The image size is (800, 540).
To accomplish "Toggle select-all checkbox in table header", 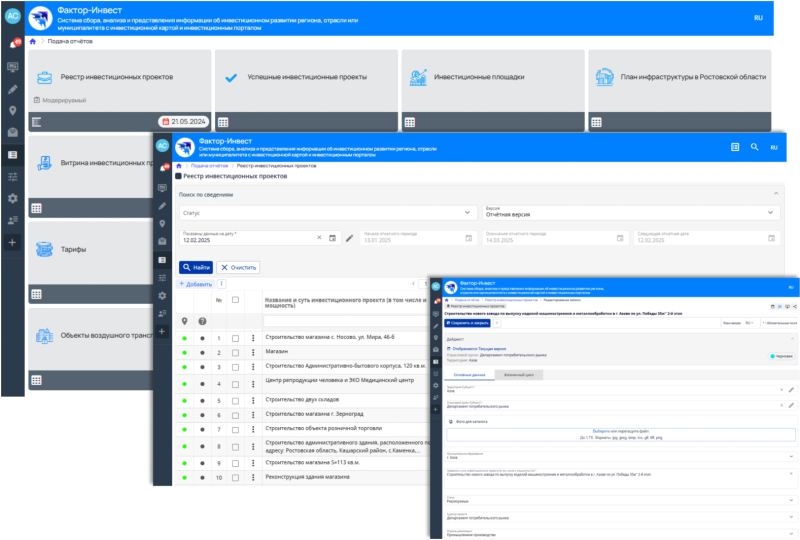I will click(x=235, y=300).
